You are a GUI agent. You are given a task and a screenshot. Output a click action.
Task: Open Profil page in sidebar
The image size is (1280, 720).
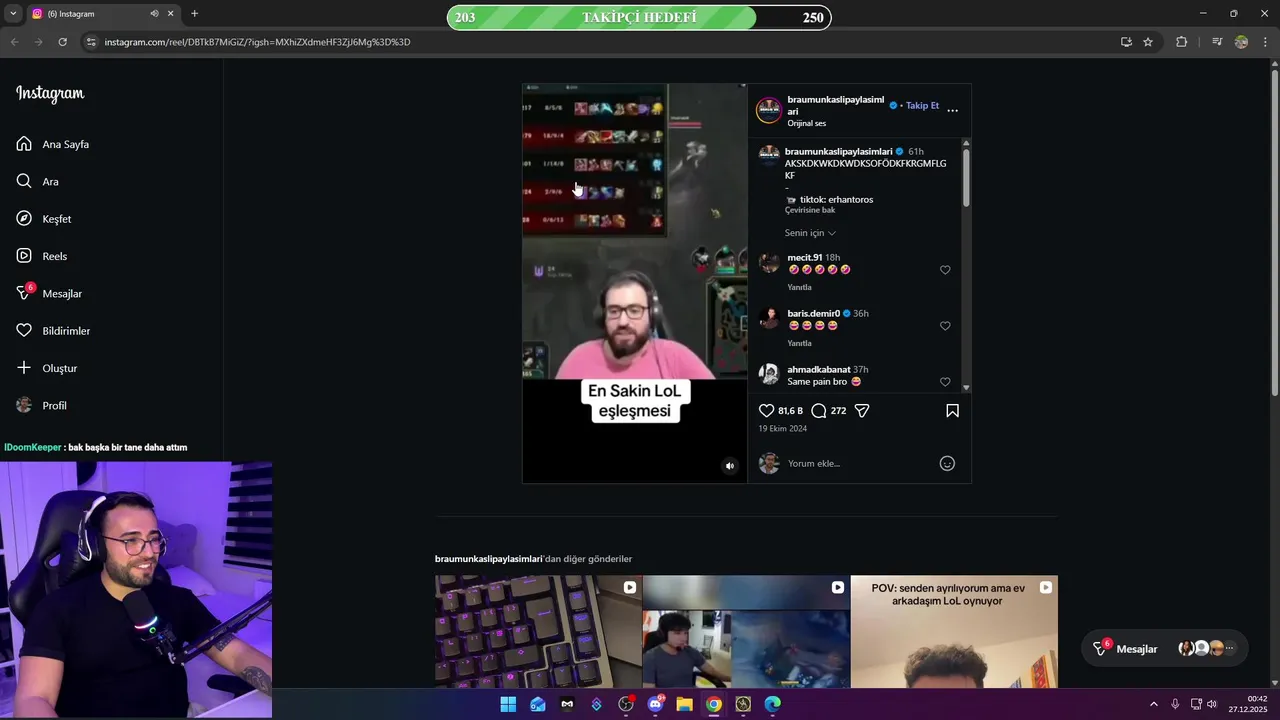point(42,405)
